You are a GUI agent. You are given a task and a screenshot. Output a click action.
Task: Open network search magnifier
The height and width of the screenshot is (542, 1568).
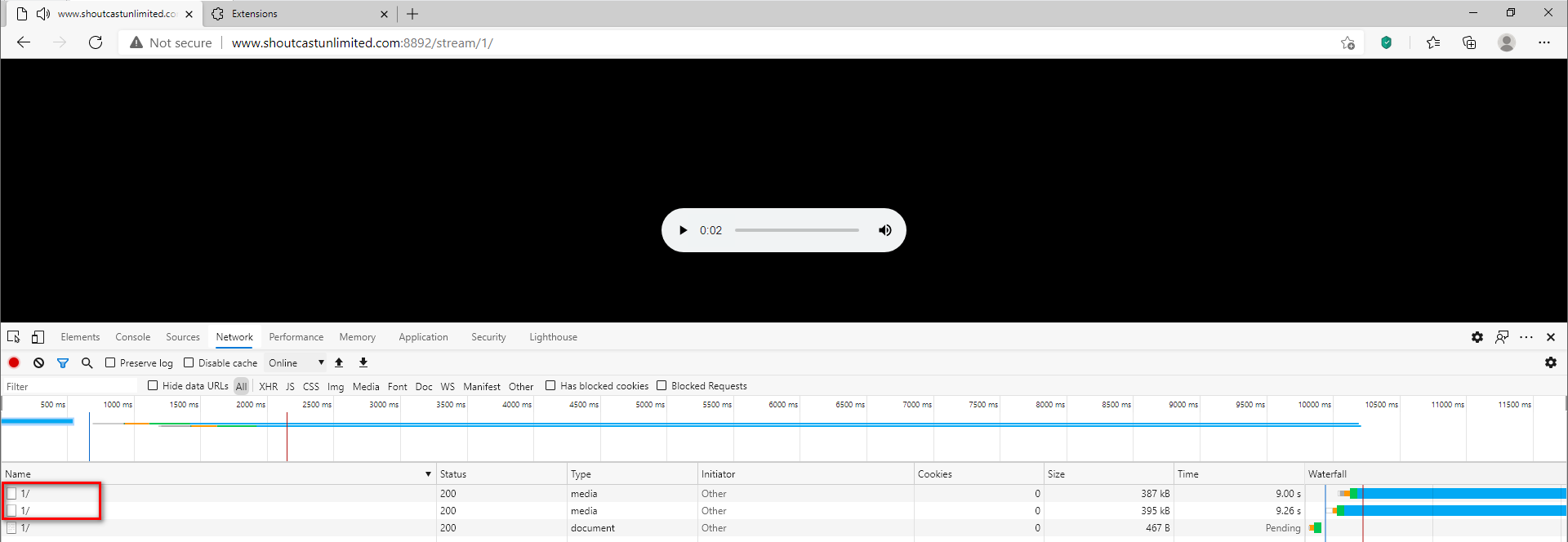tap(87, 362)
